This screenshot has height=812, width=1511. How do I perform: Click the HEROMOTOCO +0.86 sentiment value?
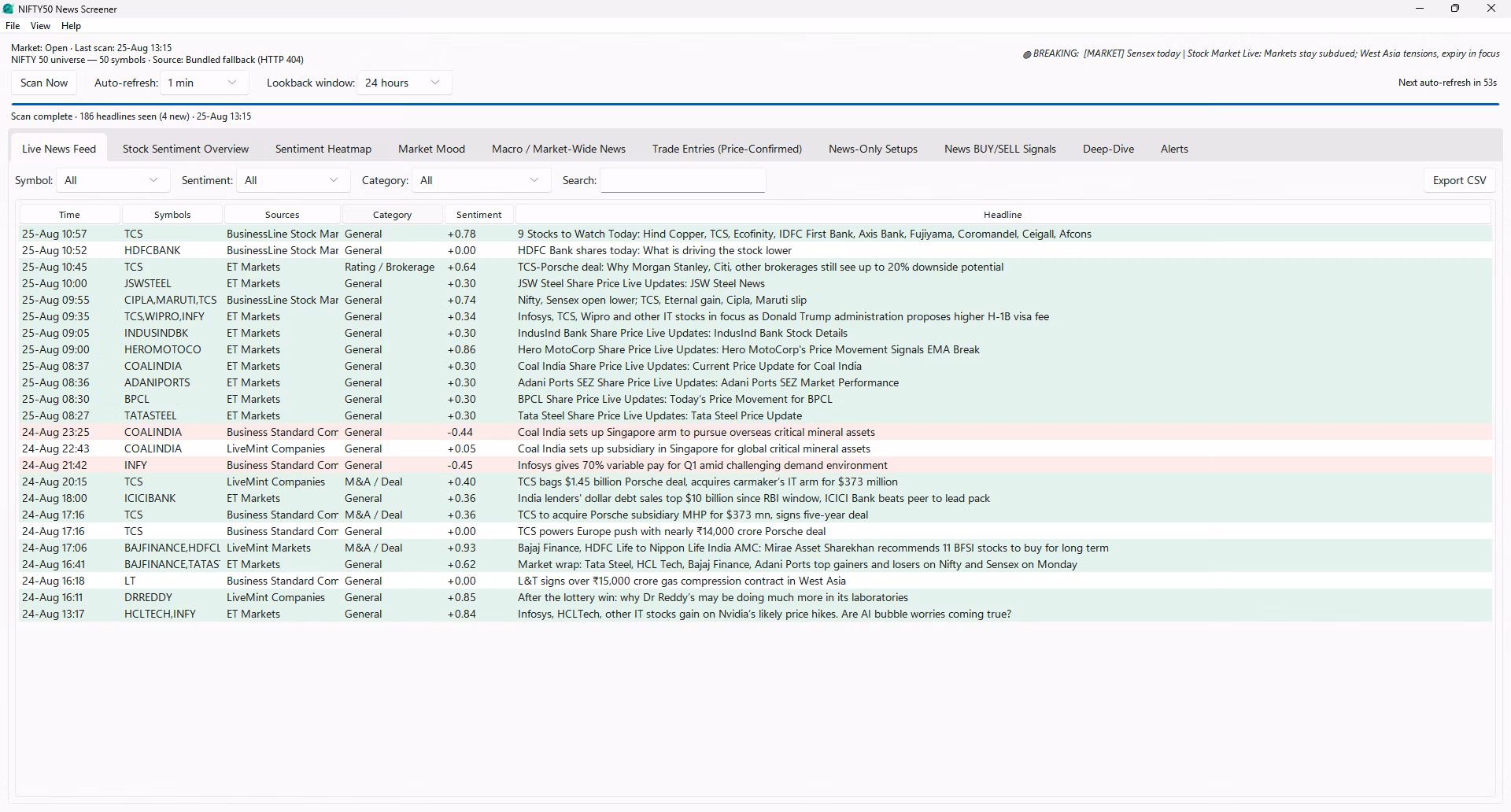[461, 349]
